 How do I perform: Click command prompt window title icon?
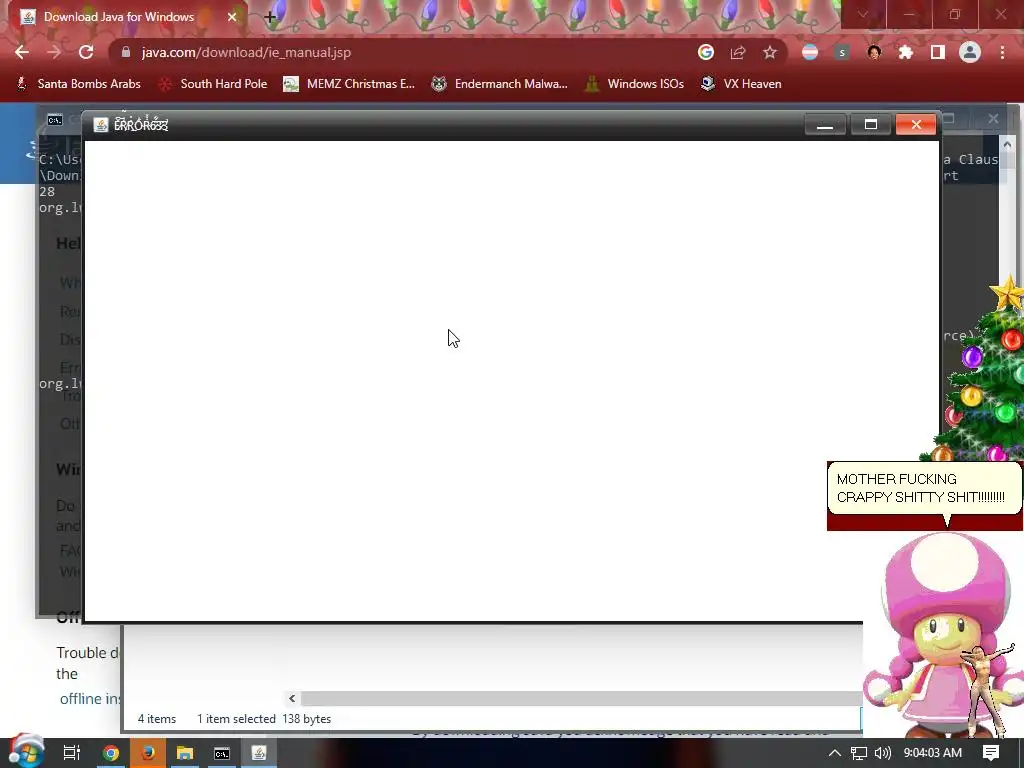pos(55,120)
